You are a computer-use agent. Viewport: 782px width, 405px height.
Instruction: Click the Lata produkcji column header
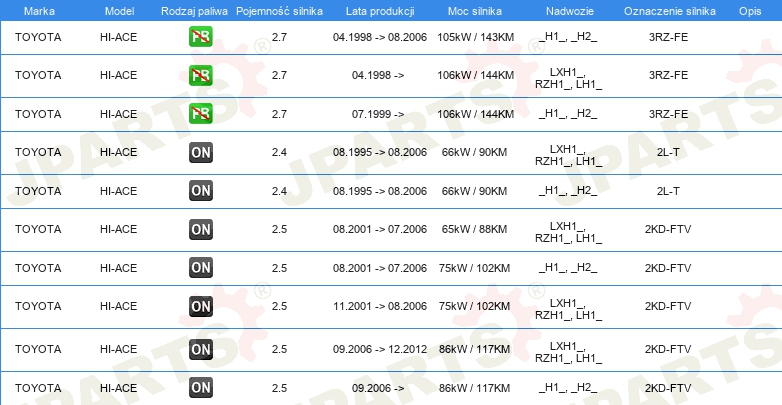click(x=380, y=11)
